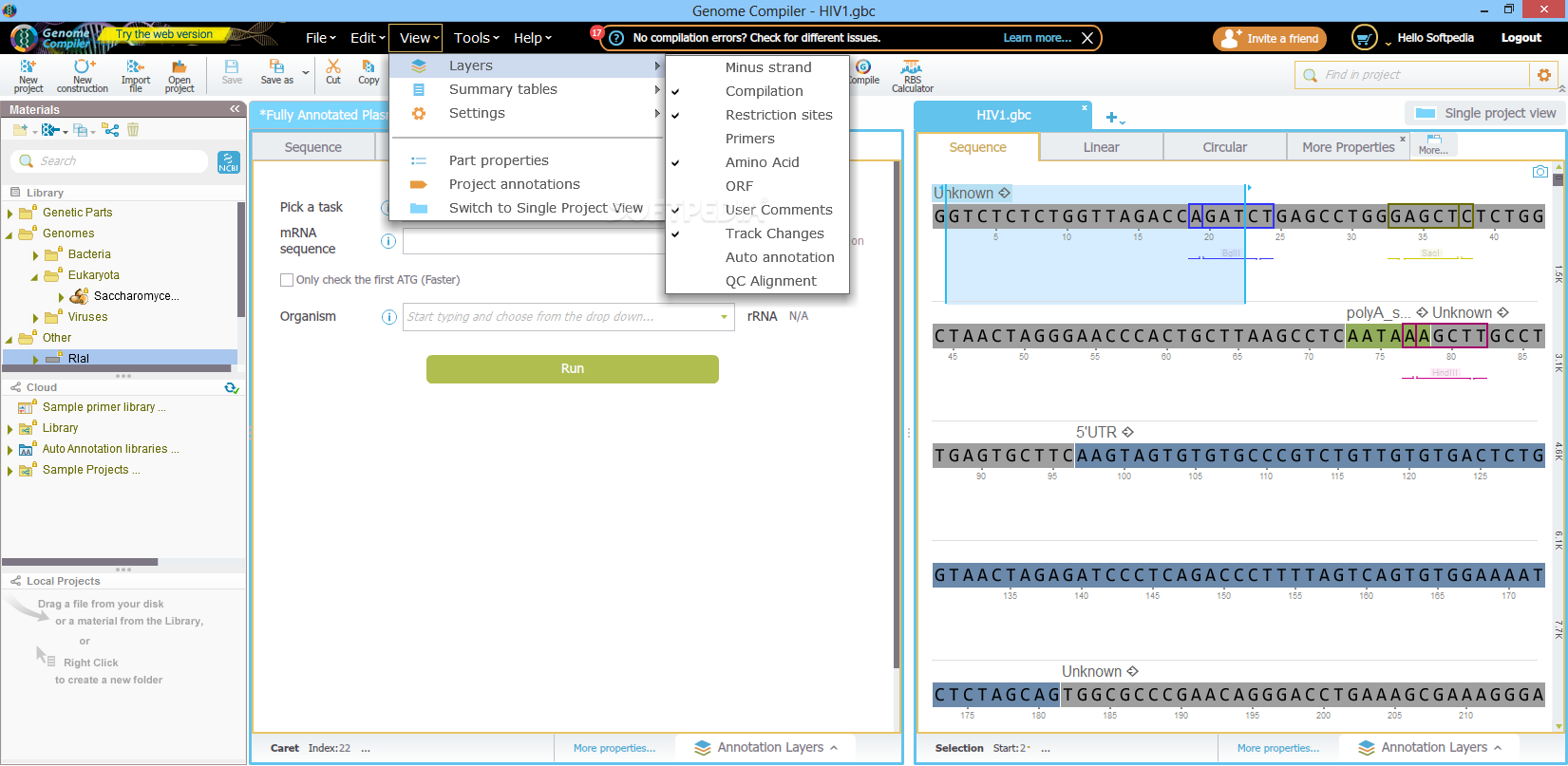Image resolution: width=1568 pixels, height=766 pixels.
Task: Open the Save as dropdown arrow
Action: [306, 73]
